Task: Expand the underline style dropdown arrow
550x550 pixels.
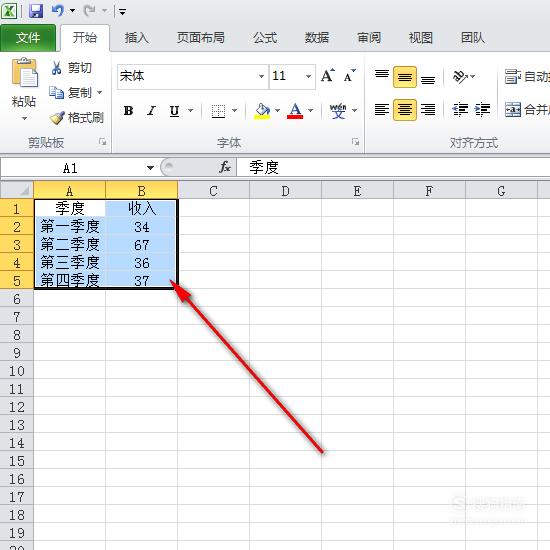Action: click(190, 111)
